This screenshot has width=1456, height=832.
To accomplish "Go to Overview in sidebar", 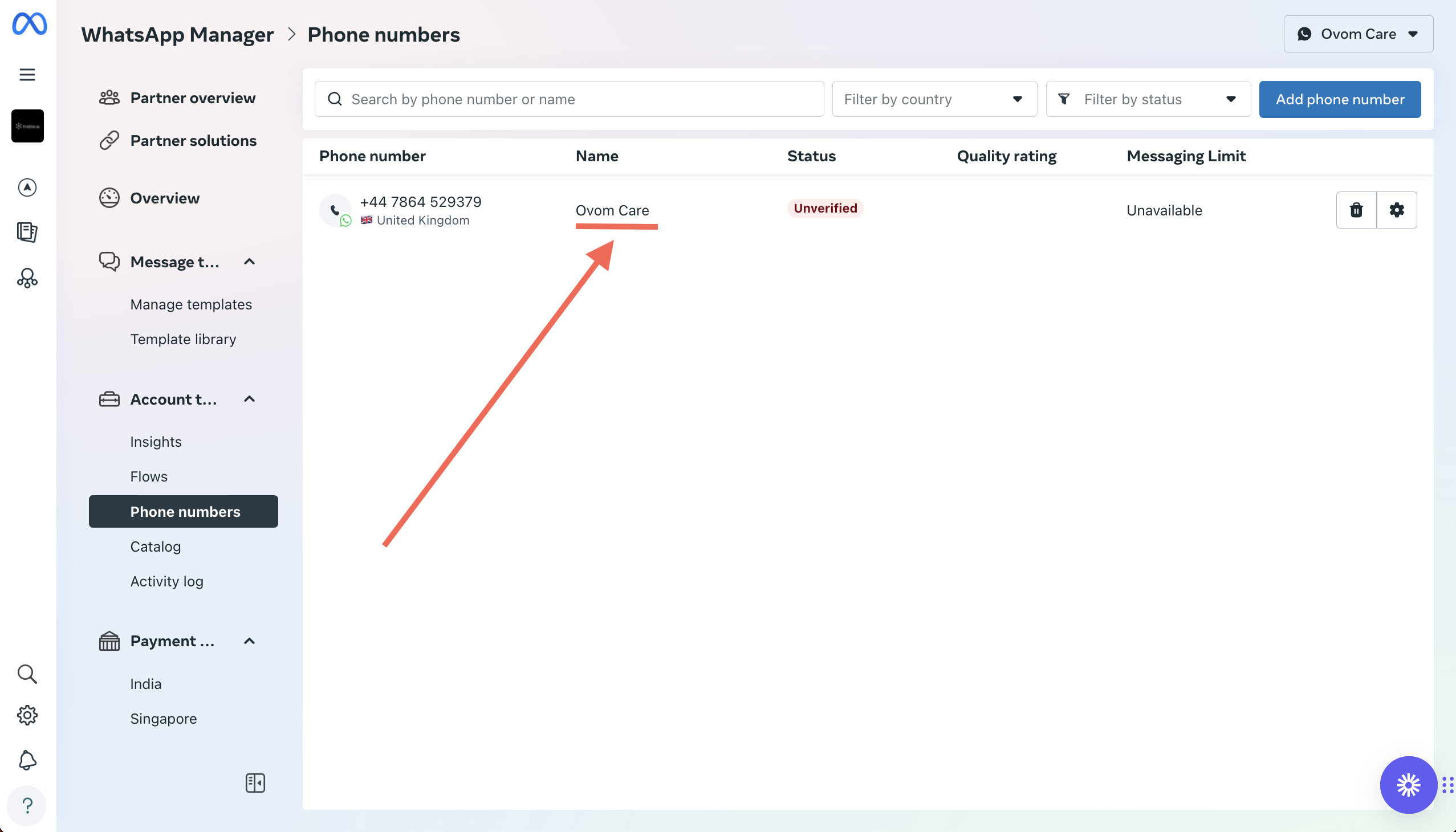I will pos(165,198).
